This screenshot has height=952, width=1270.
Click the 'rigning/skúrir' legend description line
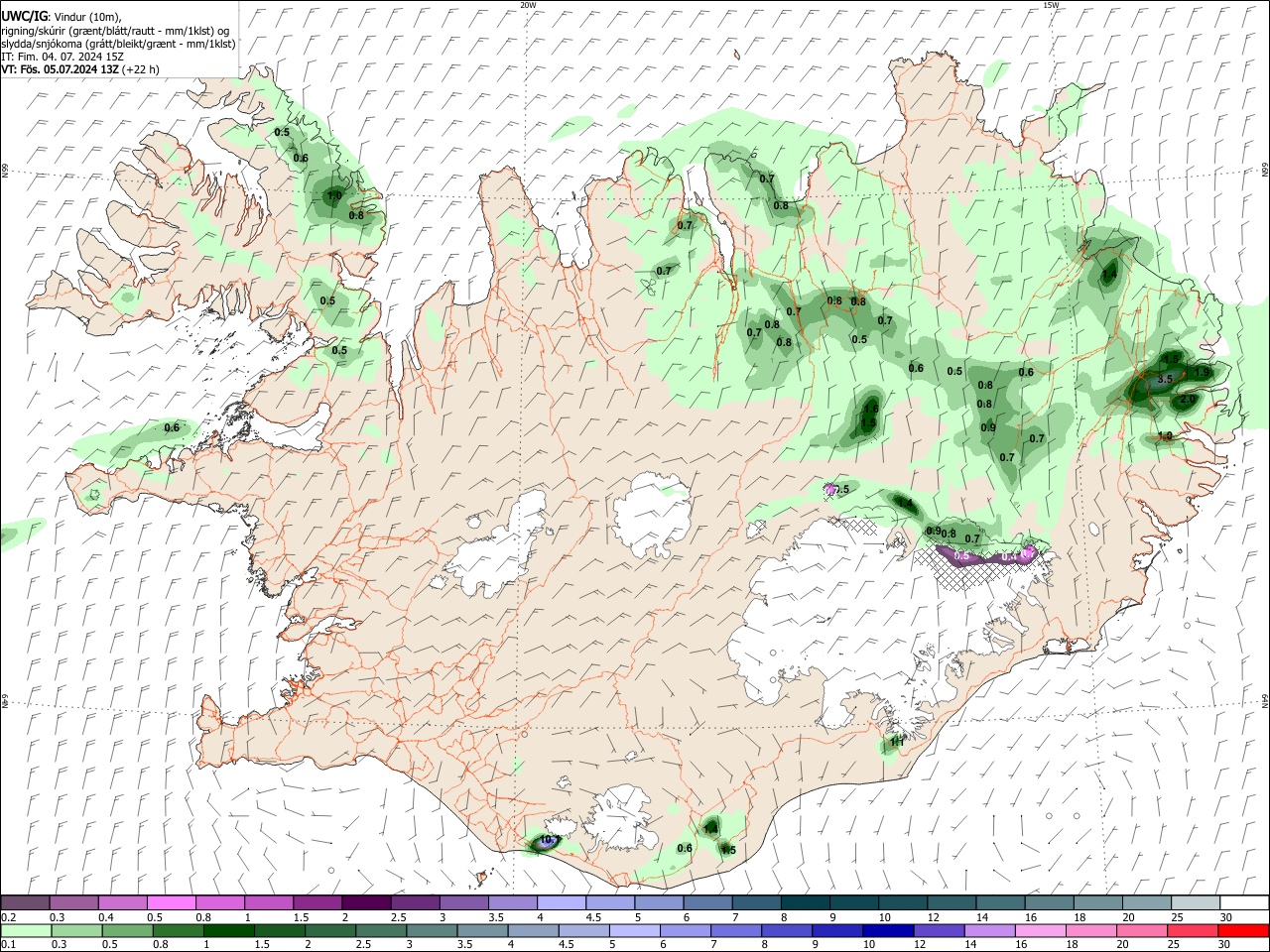[115, 31]
